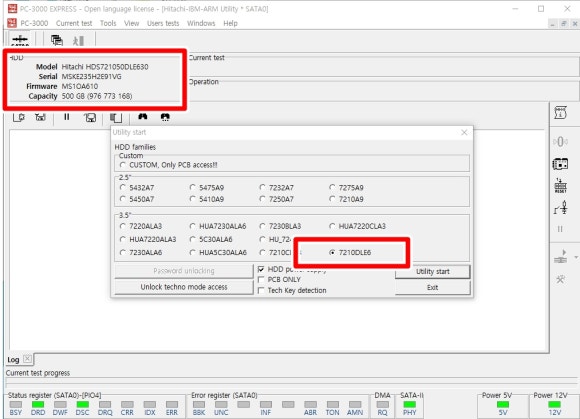Click the greyed running-figure toolbar icon
The image size is (580, 419).
pyautogui.click(x=78, y=40)
